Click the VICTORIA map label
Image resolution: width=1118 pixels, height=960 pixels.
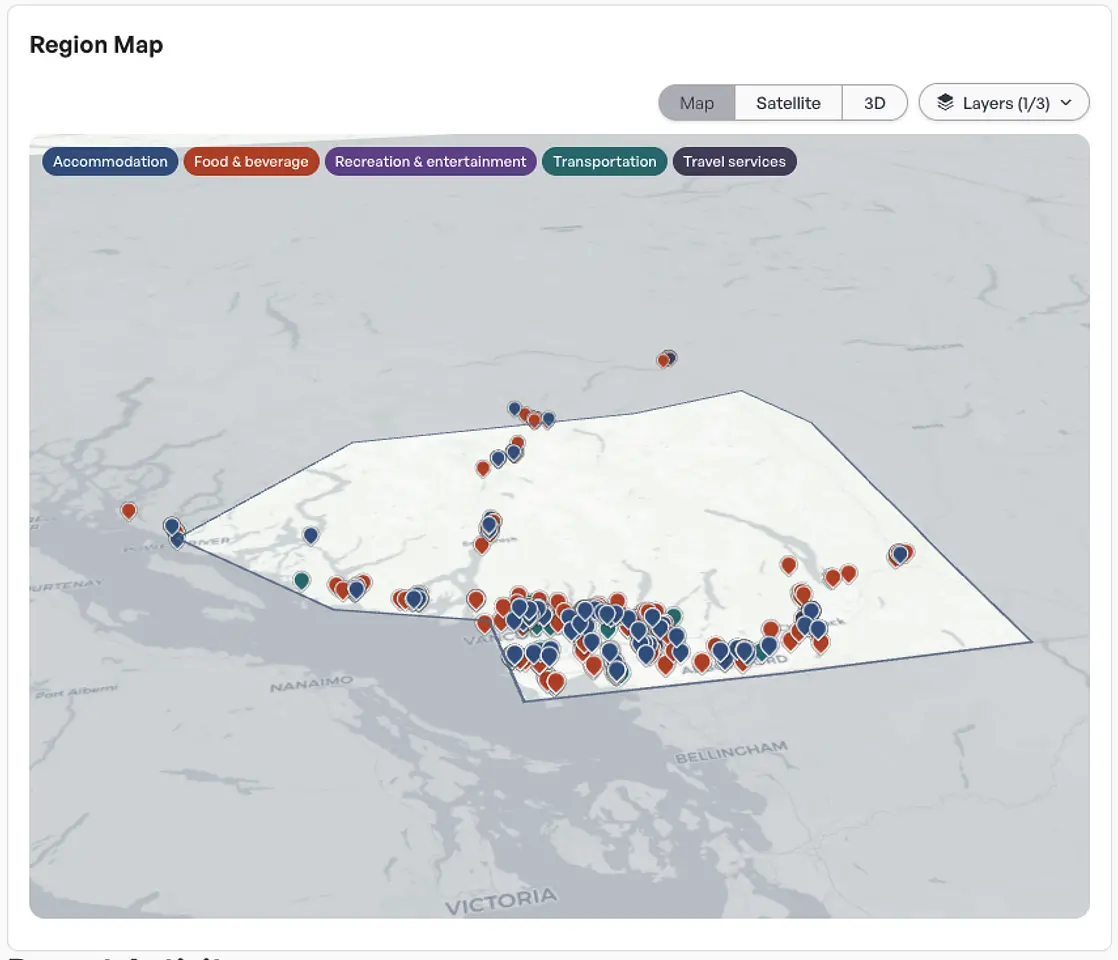[501, 901]
